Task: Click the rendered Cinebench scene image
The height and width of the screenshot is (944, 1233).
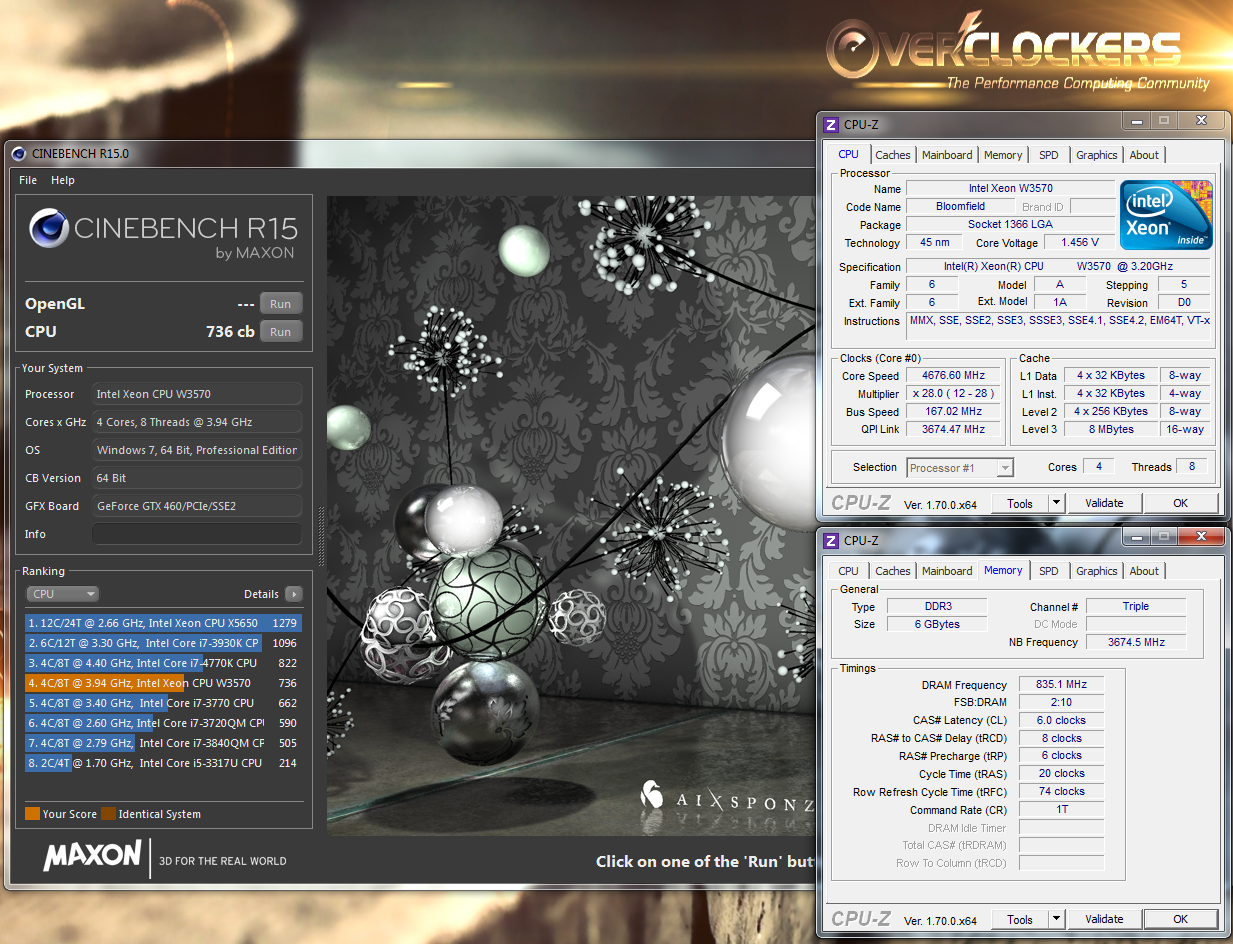Action: (571, 516)
